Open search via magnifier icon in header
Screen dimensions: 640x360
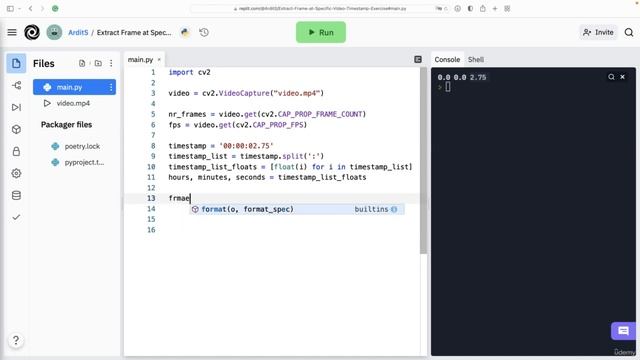coord(629,32)
